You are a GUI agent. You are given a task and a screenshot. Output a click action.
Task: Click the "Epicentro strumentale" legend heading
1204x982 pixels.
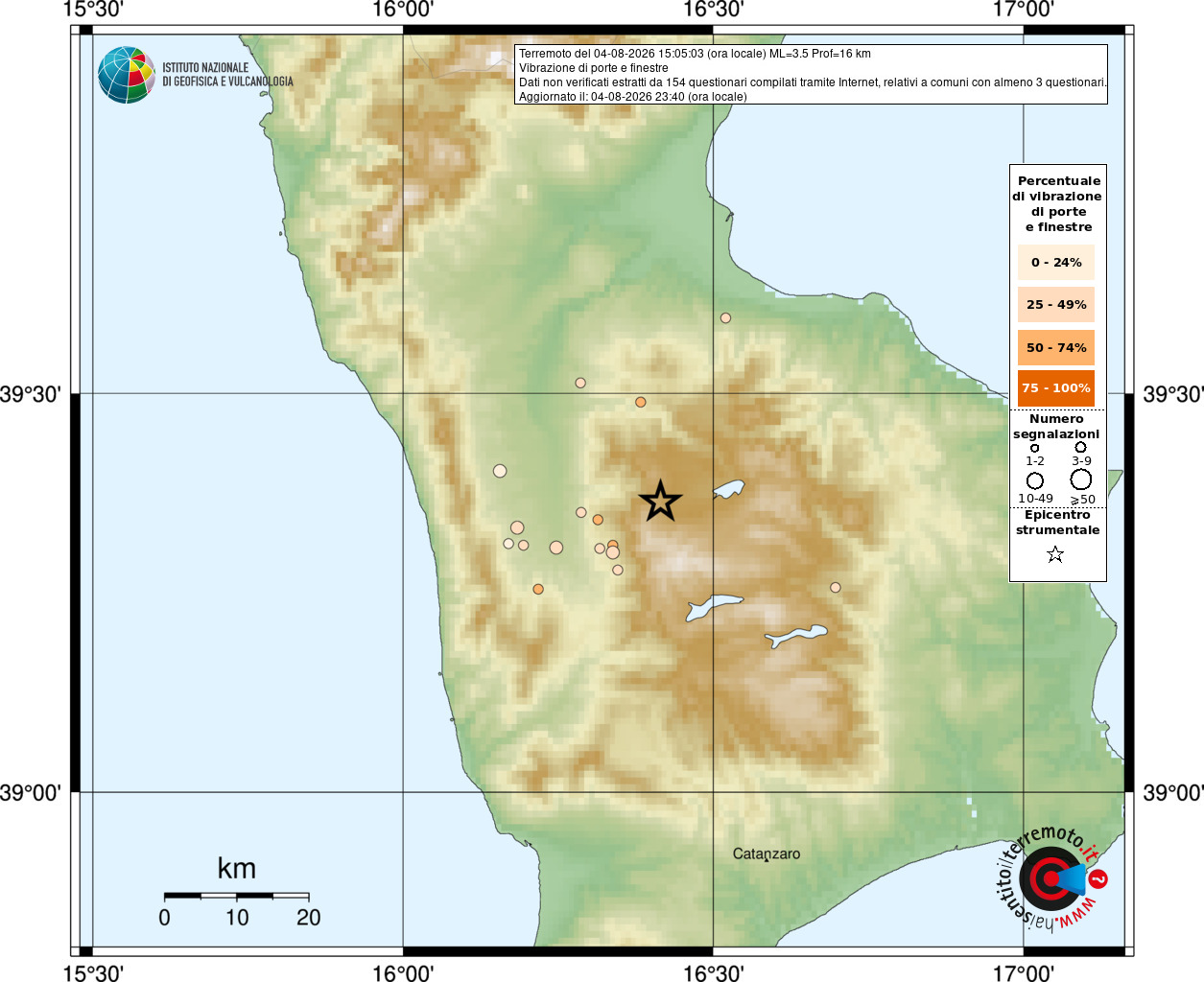coord(1057,523)
